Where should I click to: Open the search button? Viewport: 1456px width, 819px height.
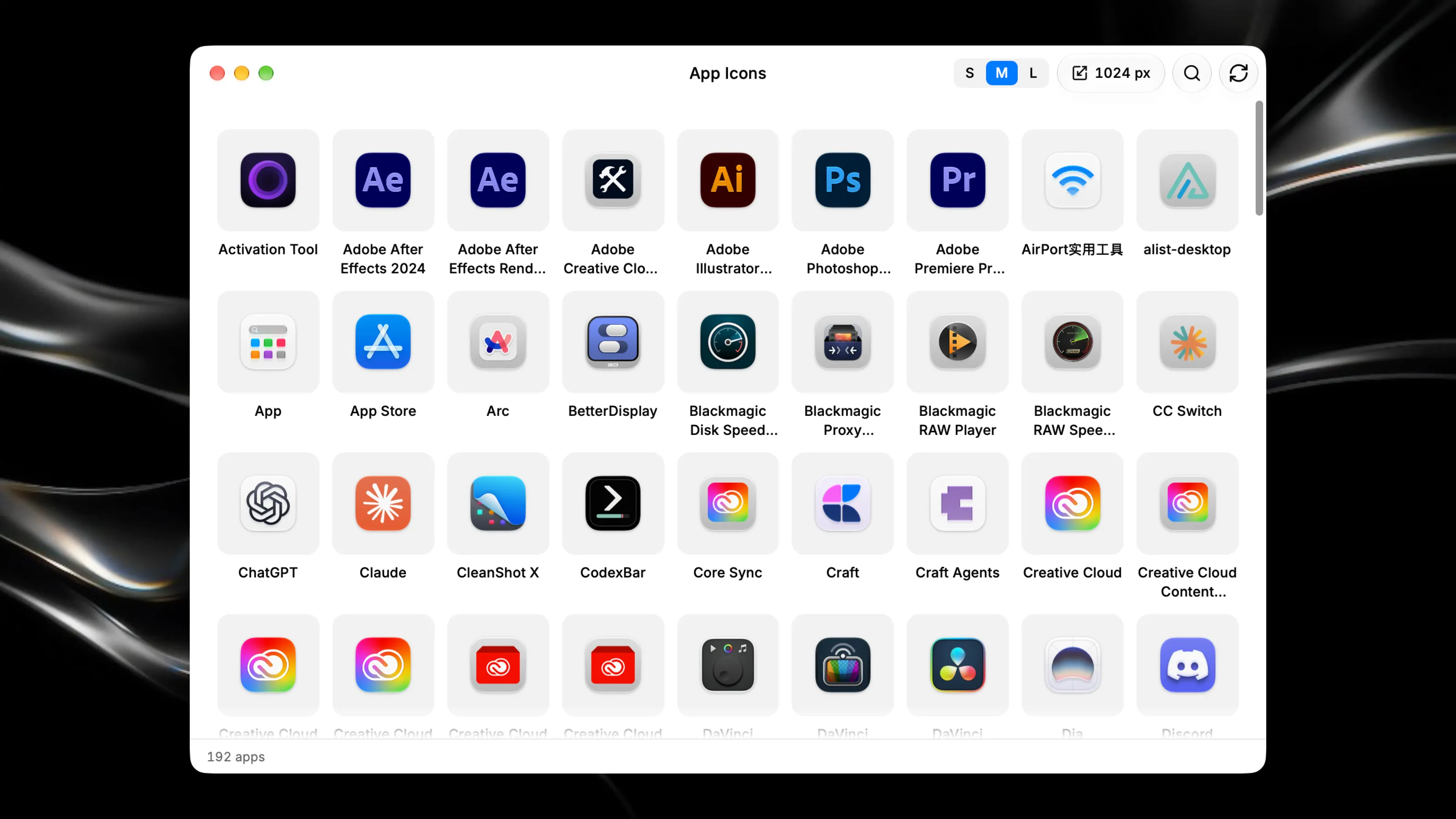[x=1192, y=73]
